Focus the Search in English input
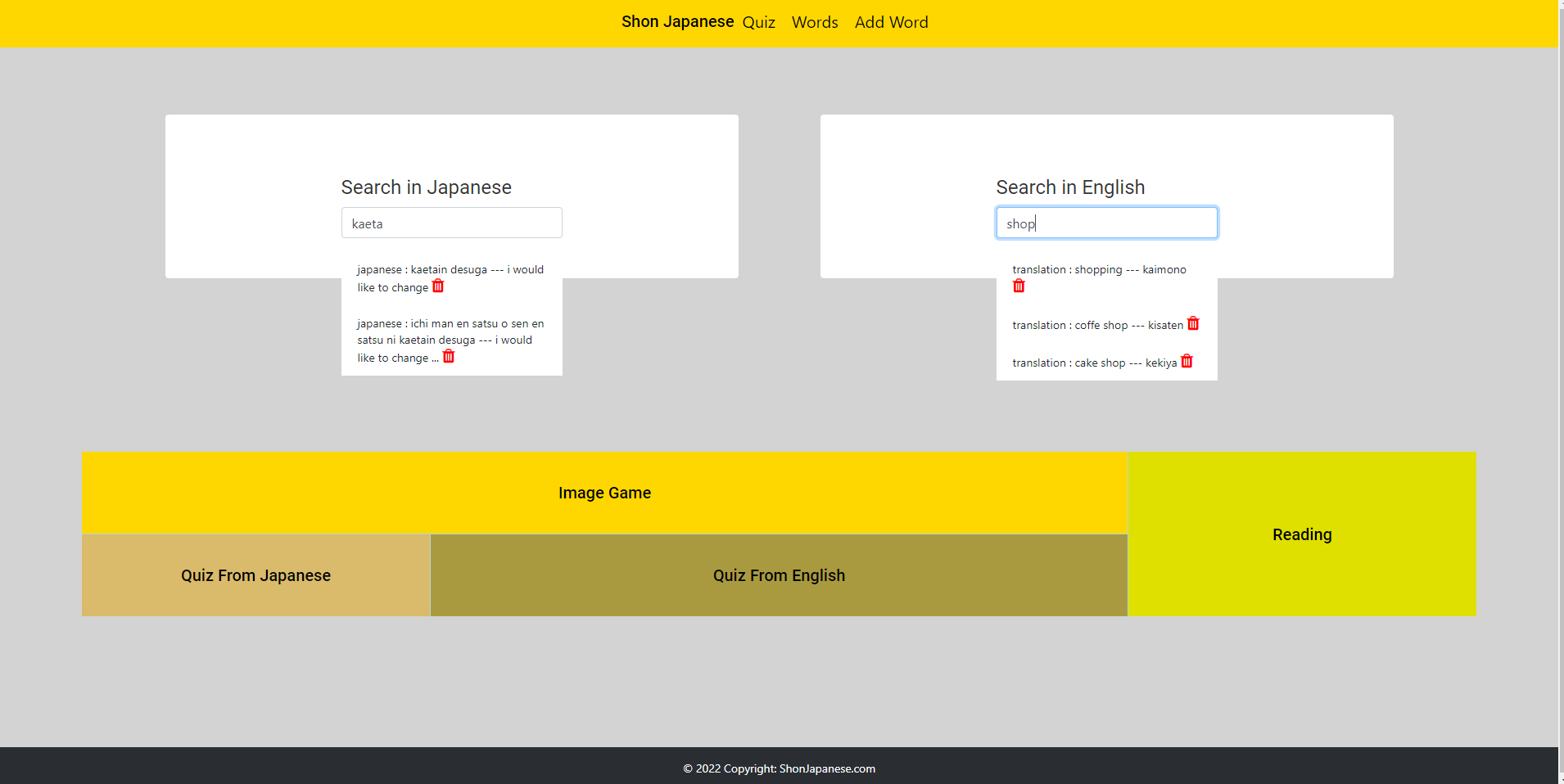This screenshot has height=784, width=1564. coord(1106,223)
